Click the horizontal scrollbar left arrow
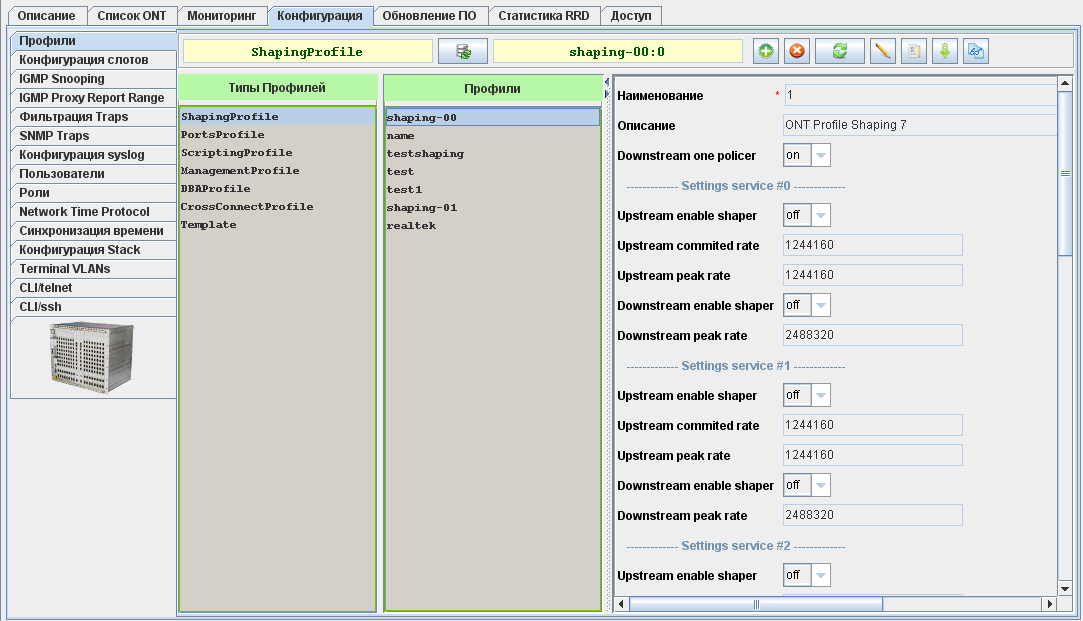Image resolution: width=1083 pixels, height=621 pixels. 622,604
